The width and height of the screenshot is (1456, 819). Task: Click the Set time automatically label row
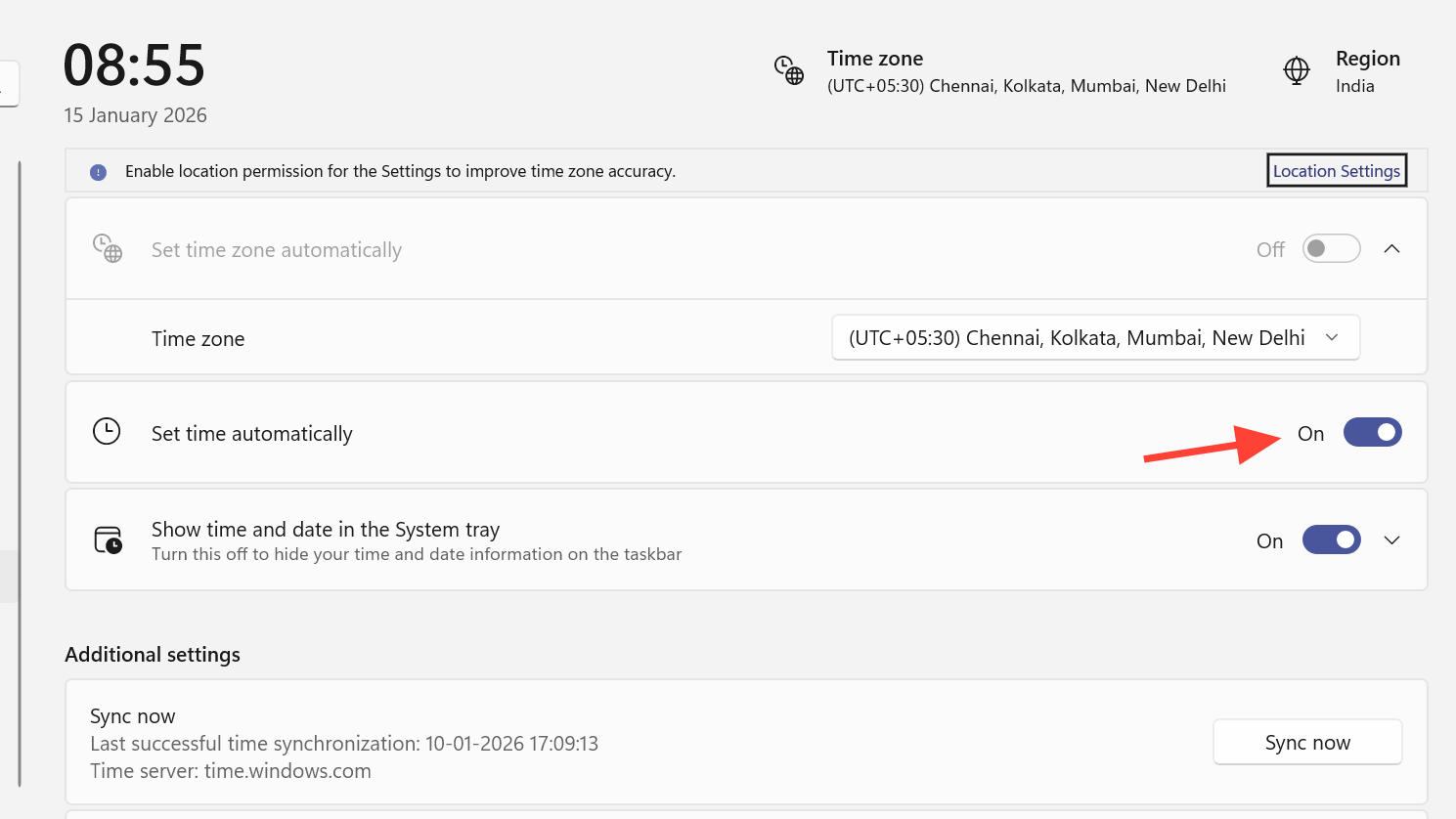click(x=251, y=434)
